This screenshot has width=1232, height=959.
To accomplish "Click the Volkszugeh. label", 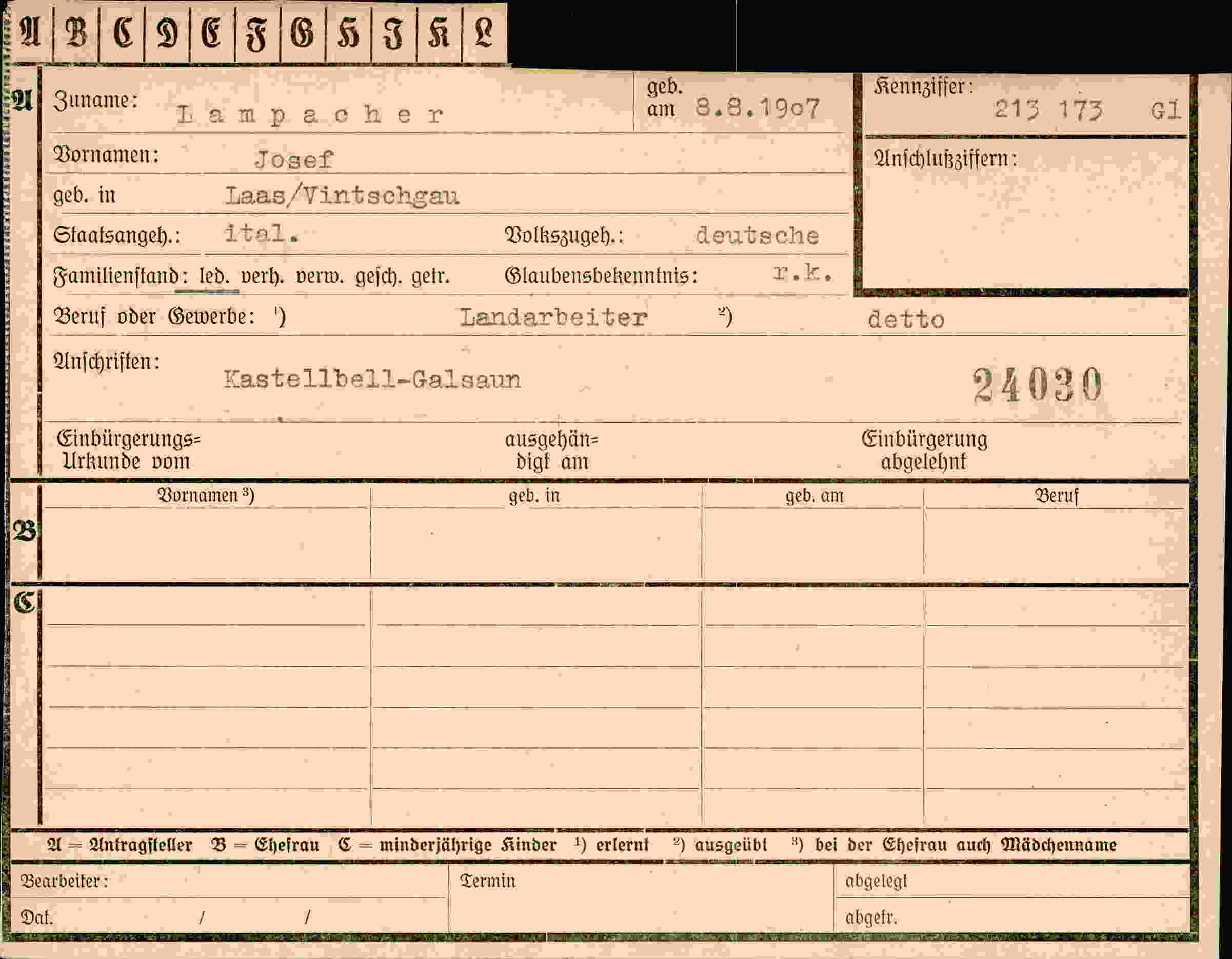I will (x=565, y=235).
